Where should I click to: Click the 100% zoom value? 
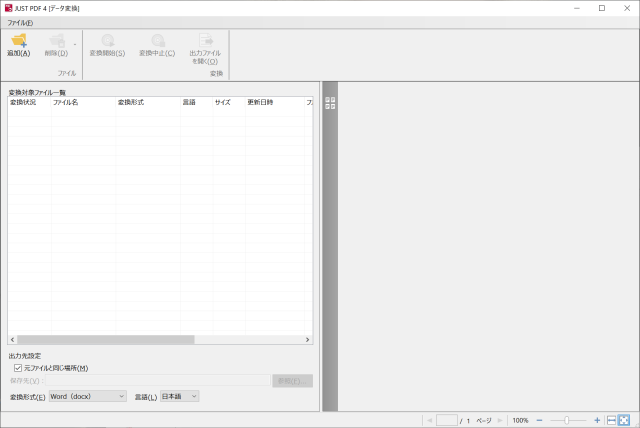(520, 420)
